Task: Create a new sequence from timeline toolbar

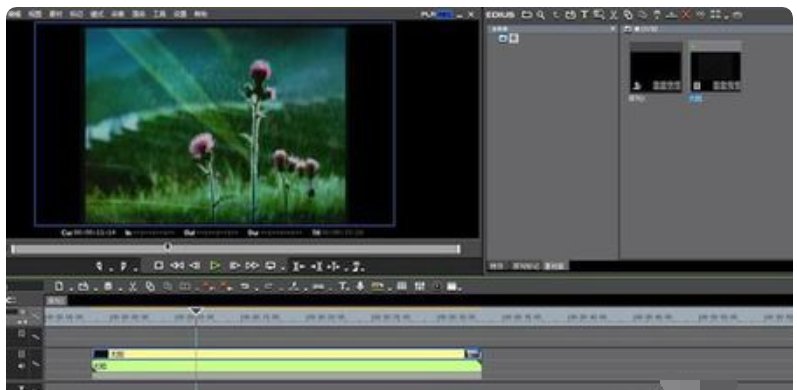Action: pyautogui.click(x=59, y=286)
